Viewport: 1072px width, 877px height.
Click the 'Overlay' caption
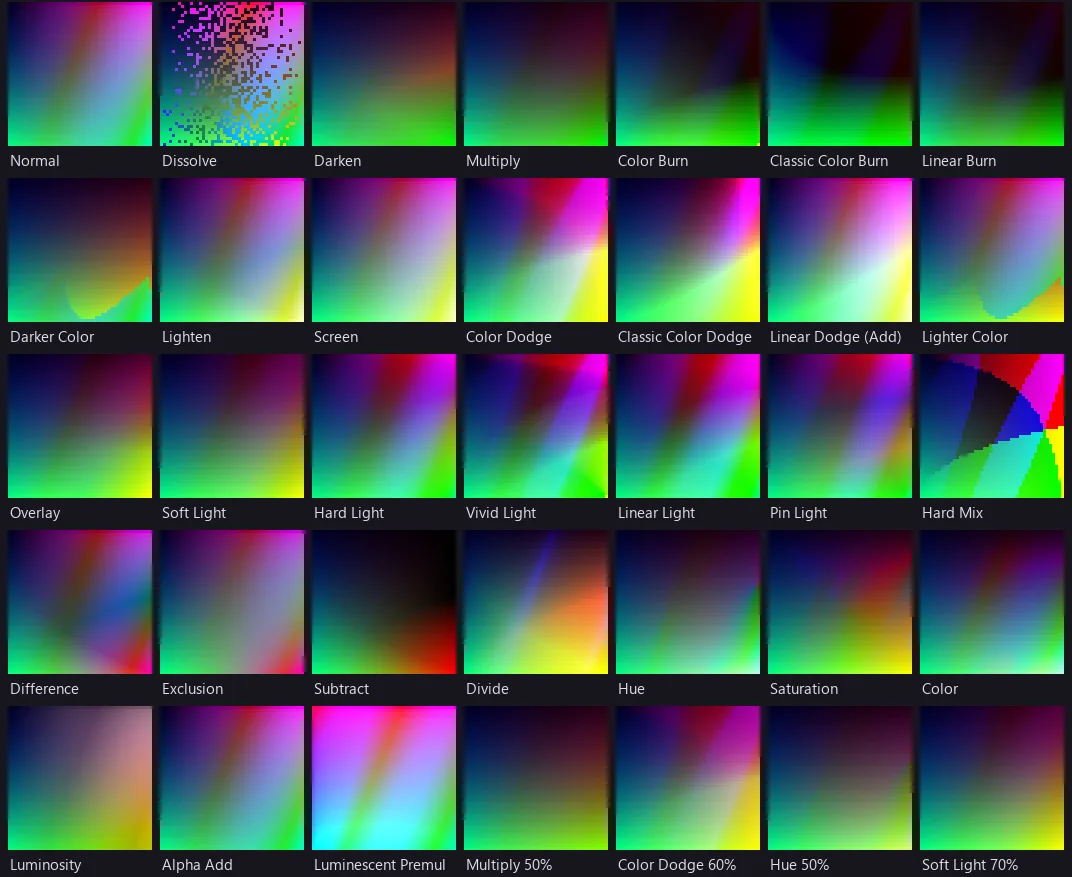(36, 513)
